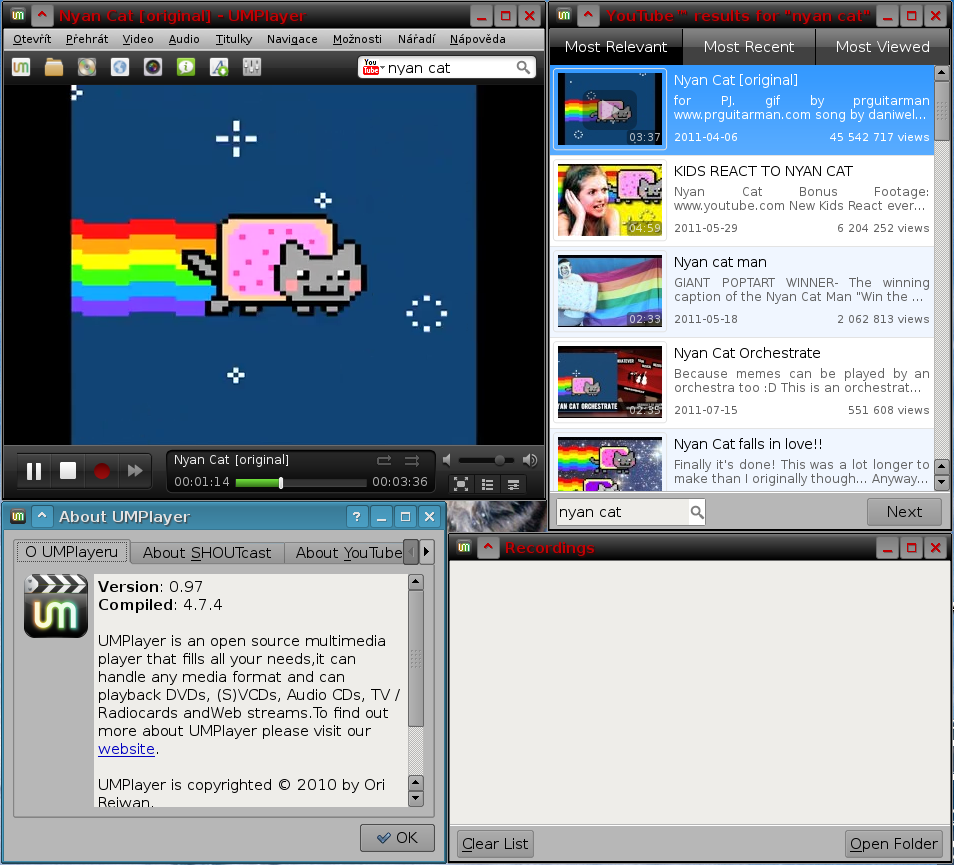Click Clear List in Recordings window
Screen dimensions: 954x865
[495, 844]
